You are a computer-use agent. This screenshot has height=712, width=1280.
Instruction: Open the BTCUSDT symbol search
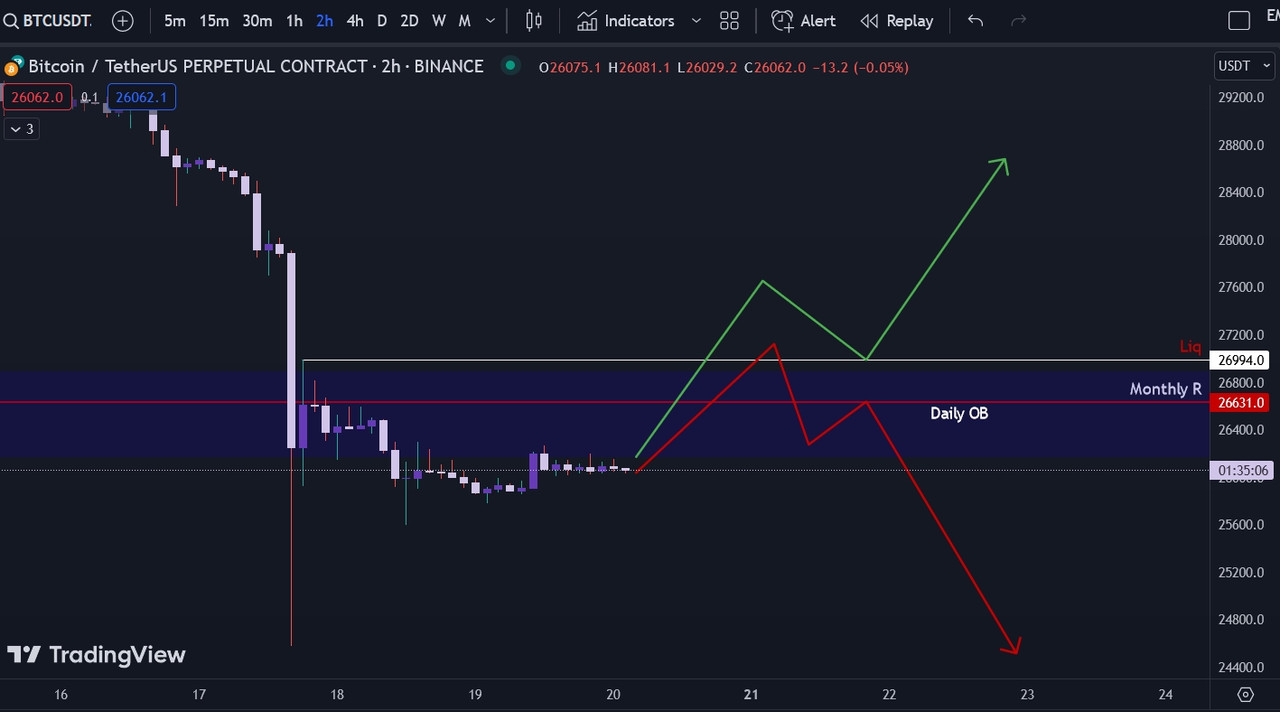(x=48, y=20)
